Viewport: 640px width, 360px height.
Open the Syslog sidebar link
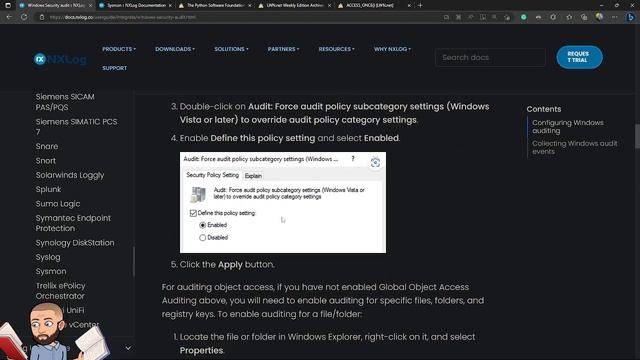[x=48, y=257]
